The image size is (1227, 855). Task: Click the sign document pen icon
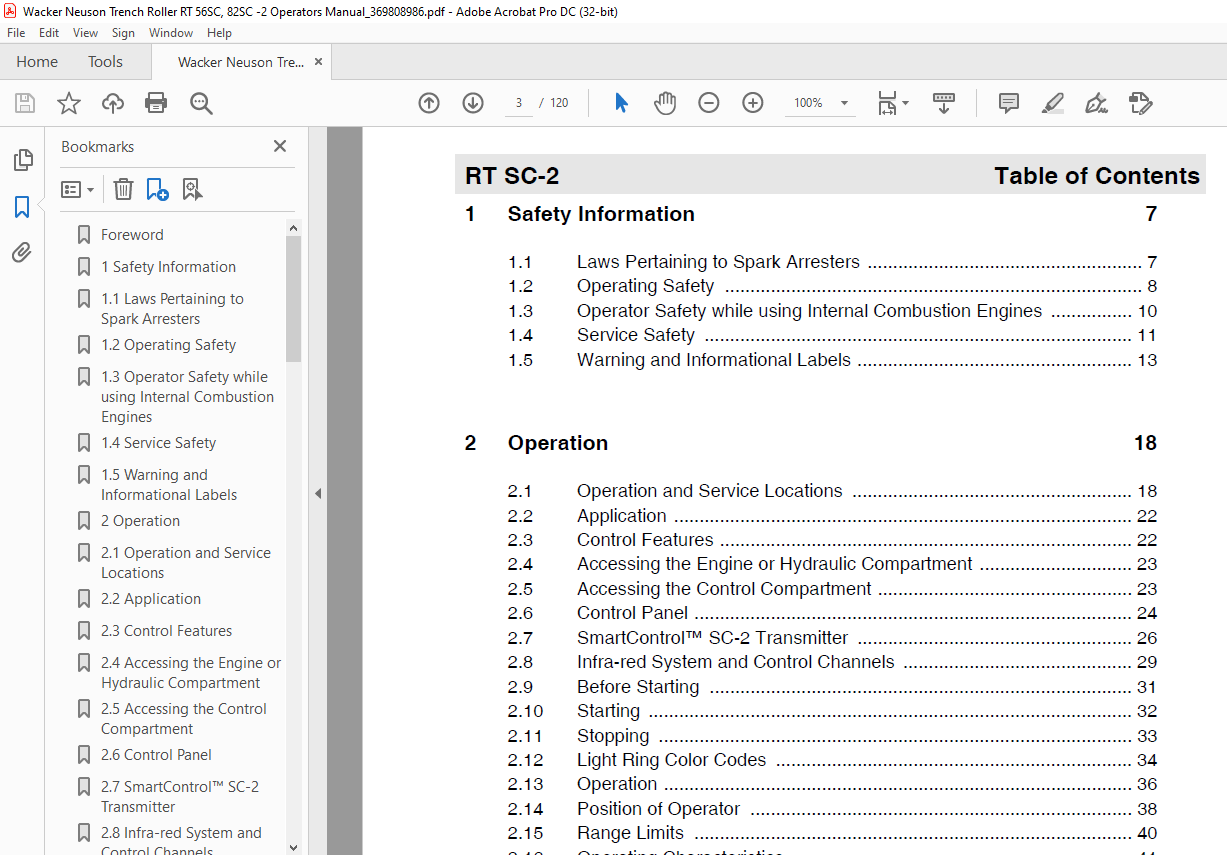tap(1096, 103)
